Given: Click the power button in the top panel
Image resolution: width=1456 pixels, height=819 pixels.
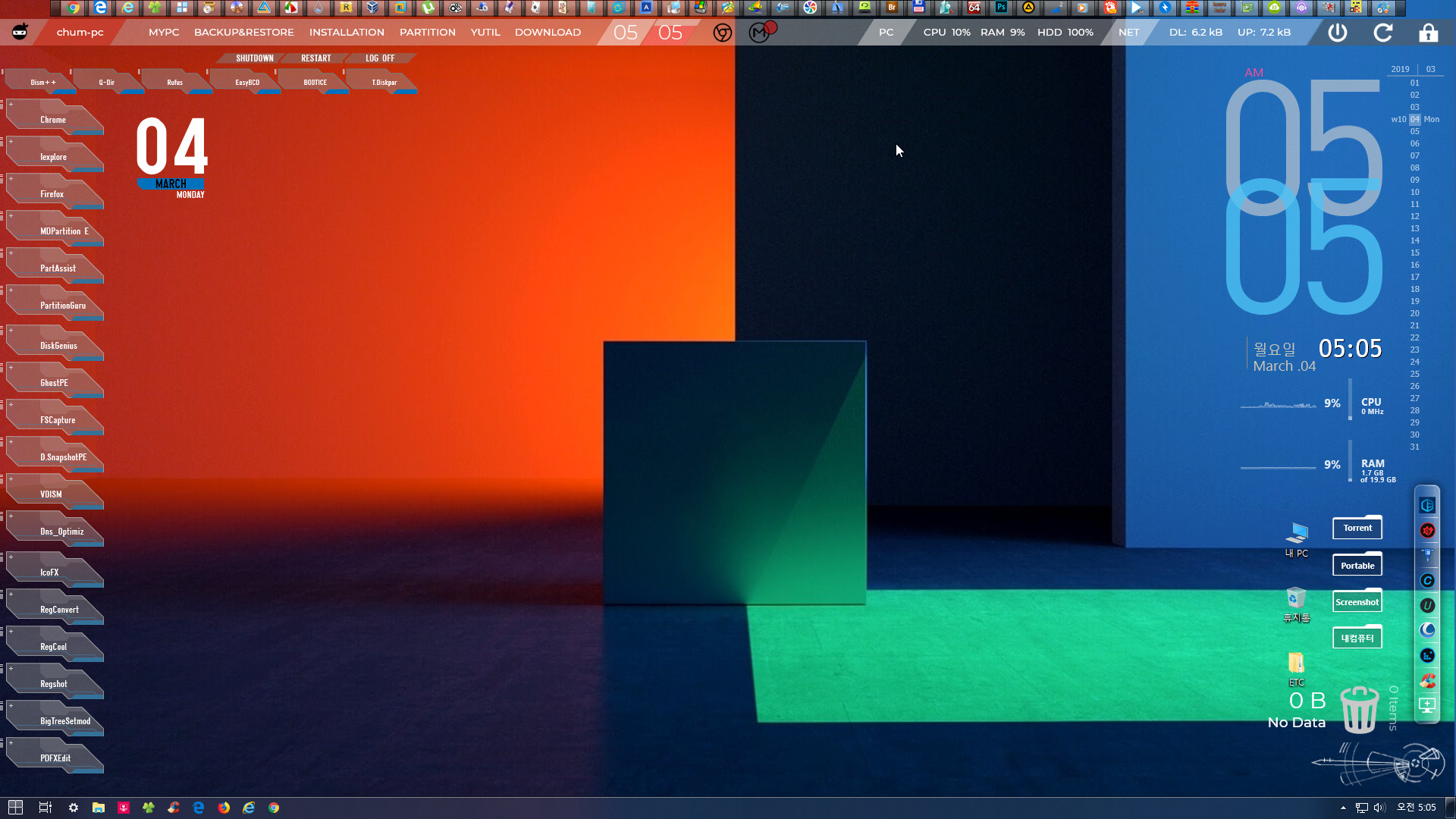Looking at the screenshot, I should pyautogui.click(x=1338, y=33).
